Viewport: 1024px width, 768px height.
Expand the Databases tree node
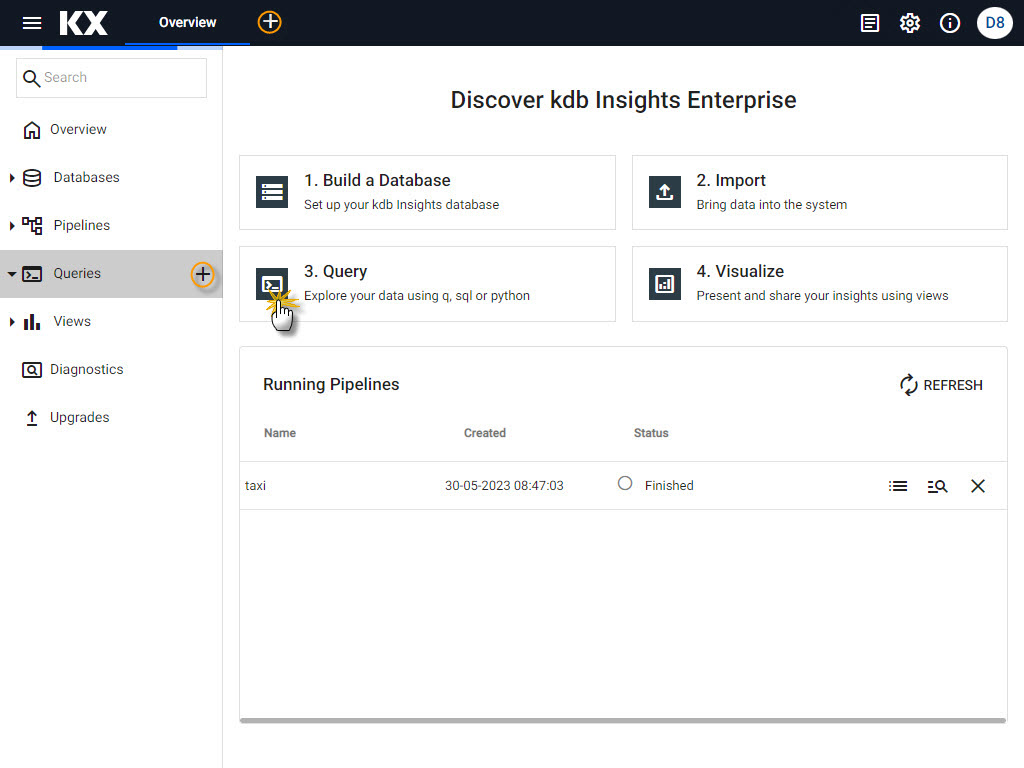[12, 178]
